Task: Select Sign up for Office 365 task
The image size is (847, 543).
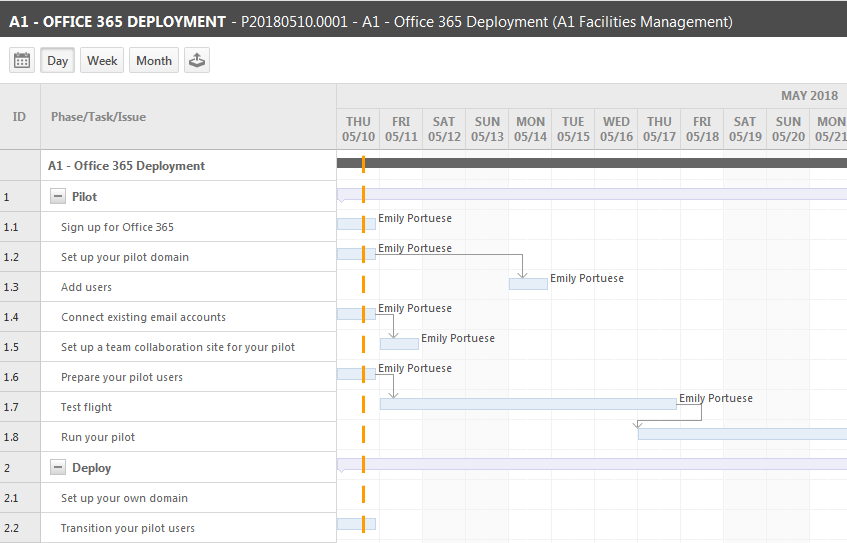Action: click(117, 227)
